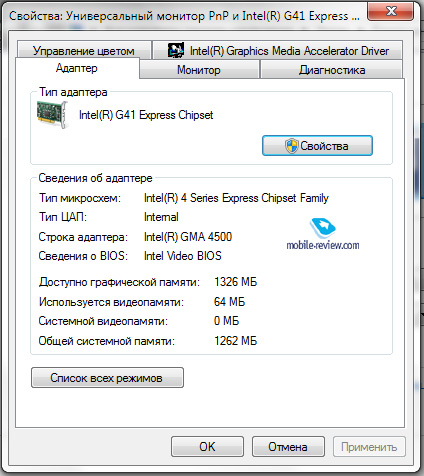Click the Intel(R) GMA 4500 adapter string
The image size is (424, 476).
tap(188, 237)
